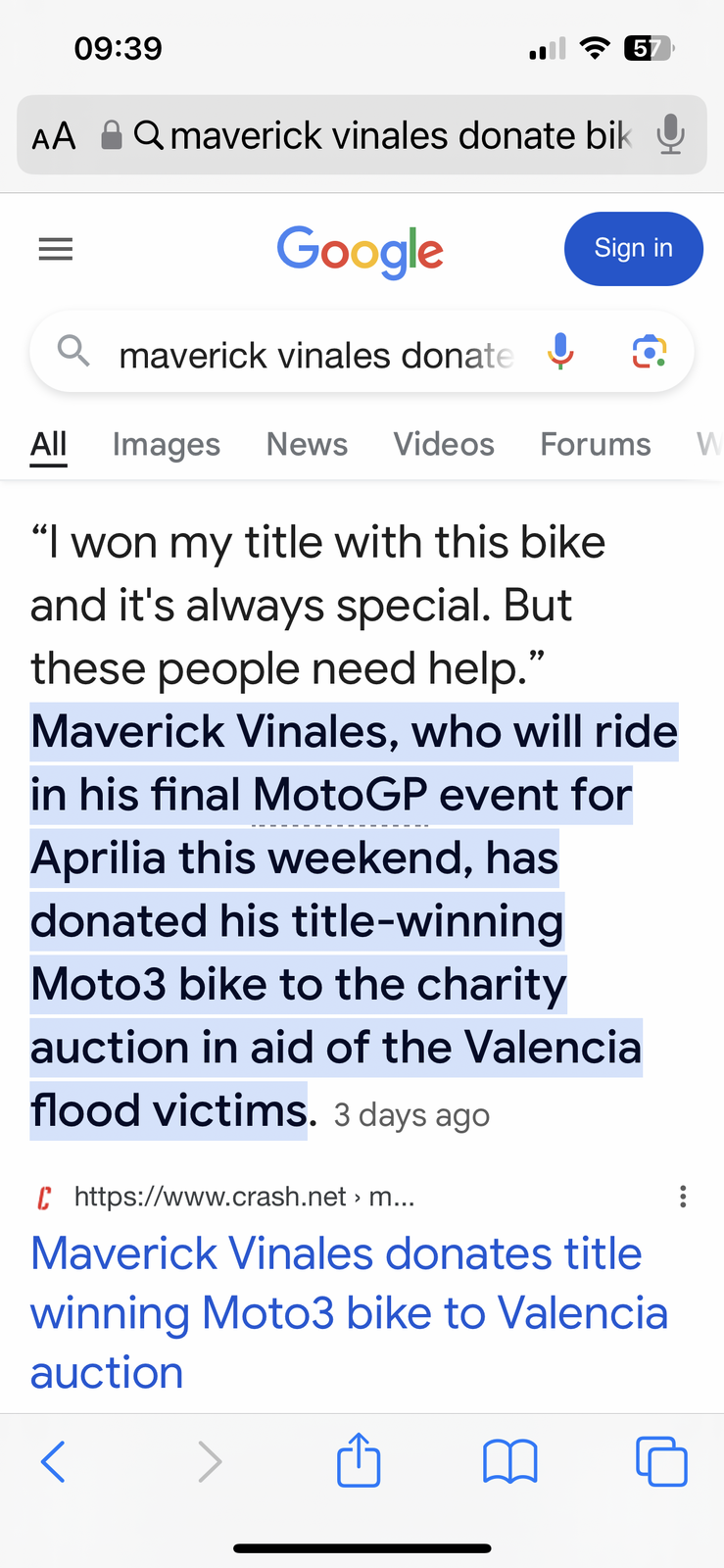Show open Safari tabs overview

[661, 1461]
